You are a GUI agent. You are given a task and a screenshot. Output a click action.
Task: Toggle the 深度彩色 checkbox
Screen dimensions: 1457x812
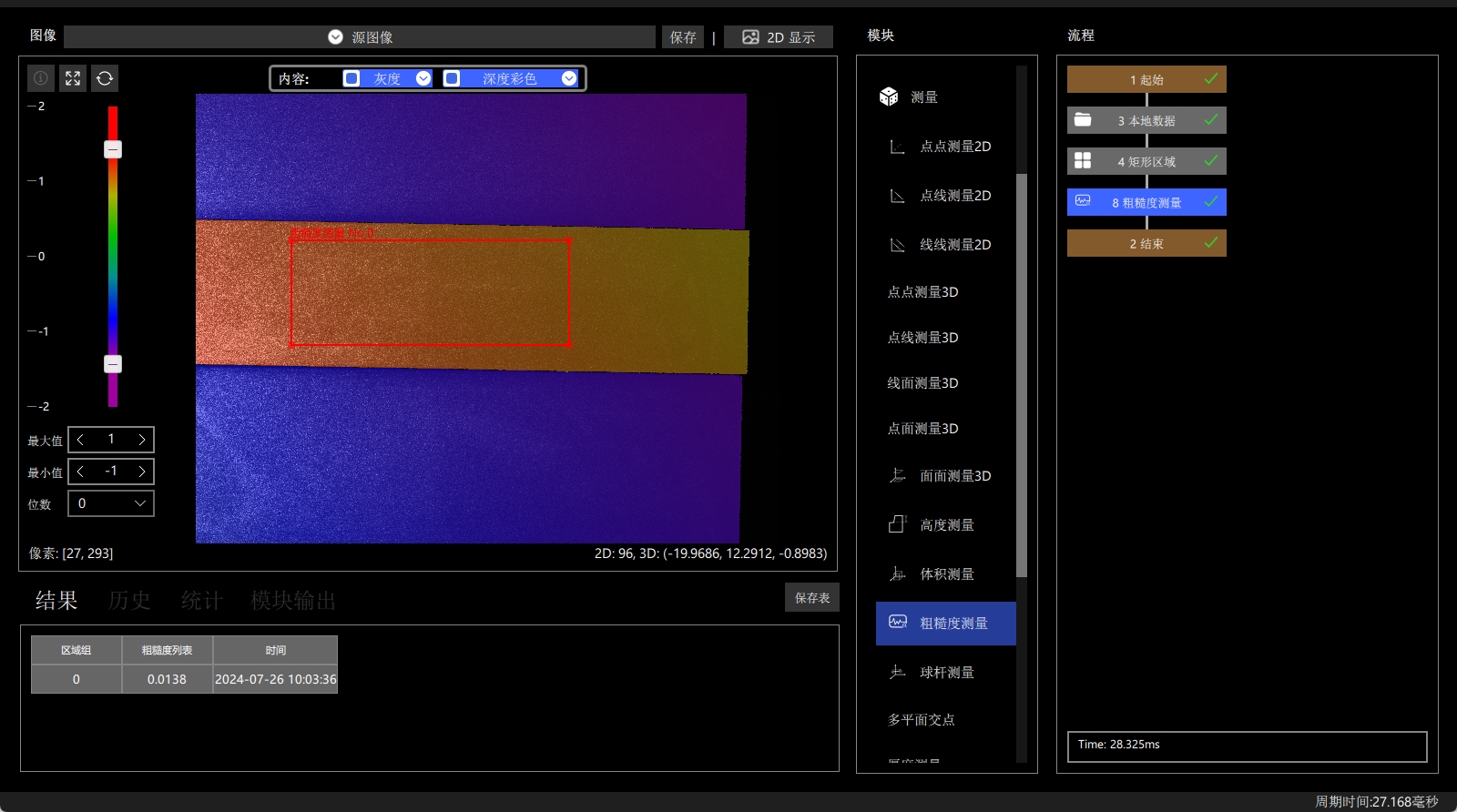point(452,78)
